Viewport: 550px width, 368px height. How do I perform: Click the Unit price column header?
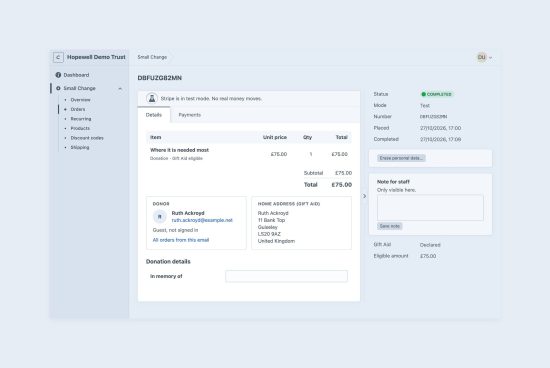(275, 138)
